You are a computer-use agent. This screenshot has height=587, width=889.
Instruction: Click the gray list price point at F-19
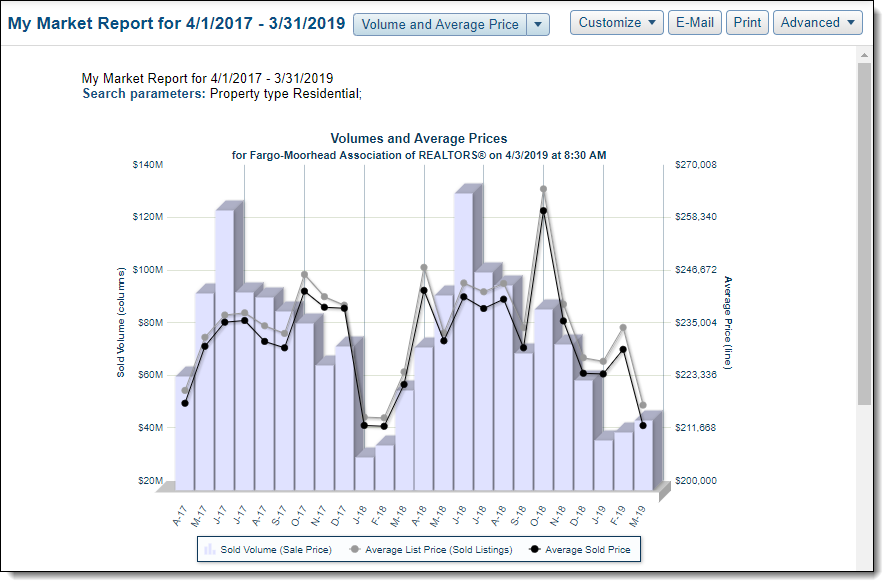623,328
